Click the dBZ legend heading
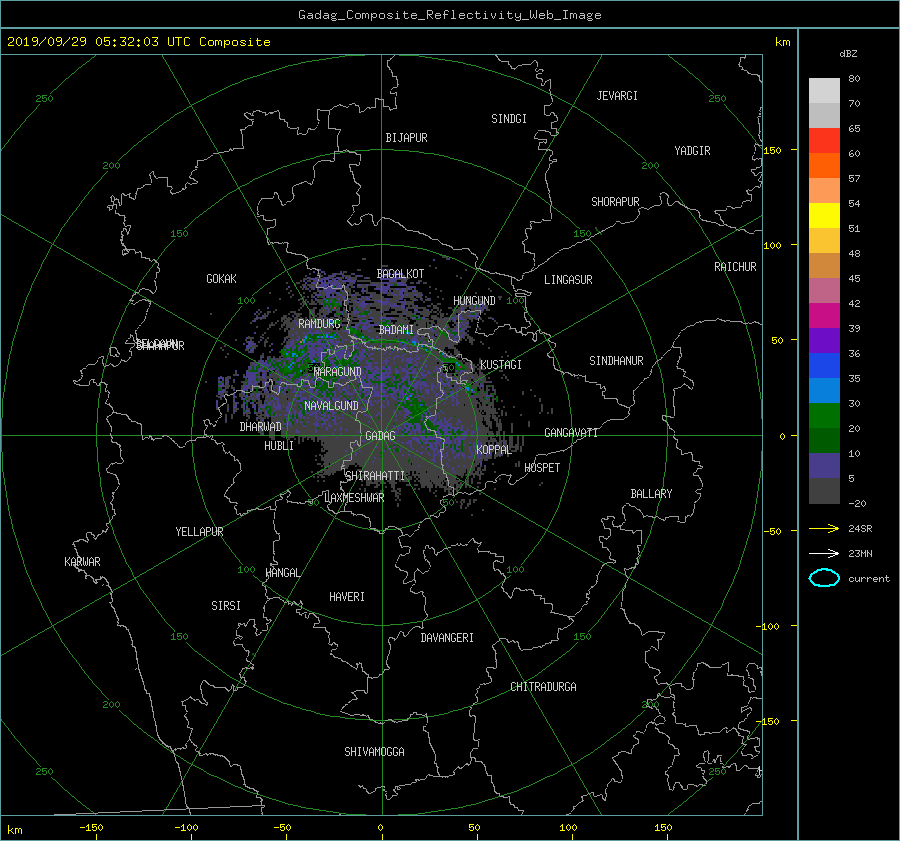Image resolution: width=900 pixels, height=841 pixels. click(x=848, y=54)
